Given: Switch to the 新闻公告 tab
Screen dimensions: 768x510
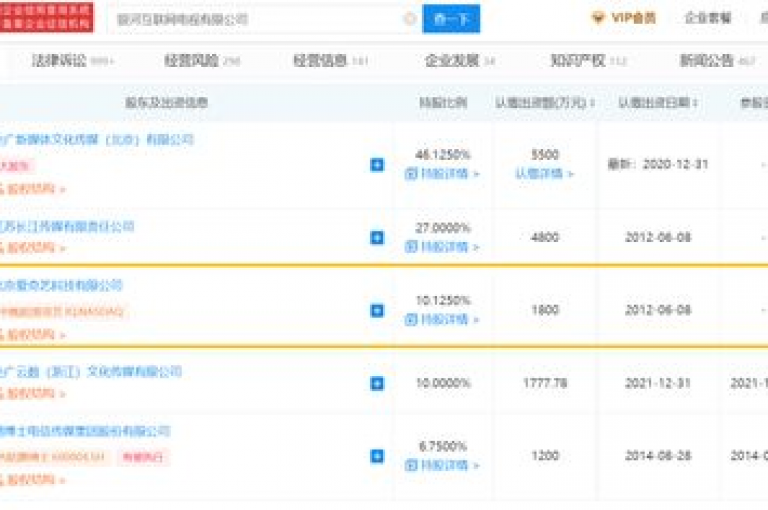Looking at the screenshot, I should pyautogui.click(x=718, y=61).
